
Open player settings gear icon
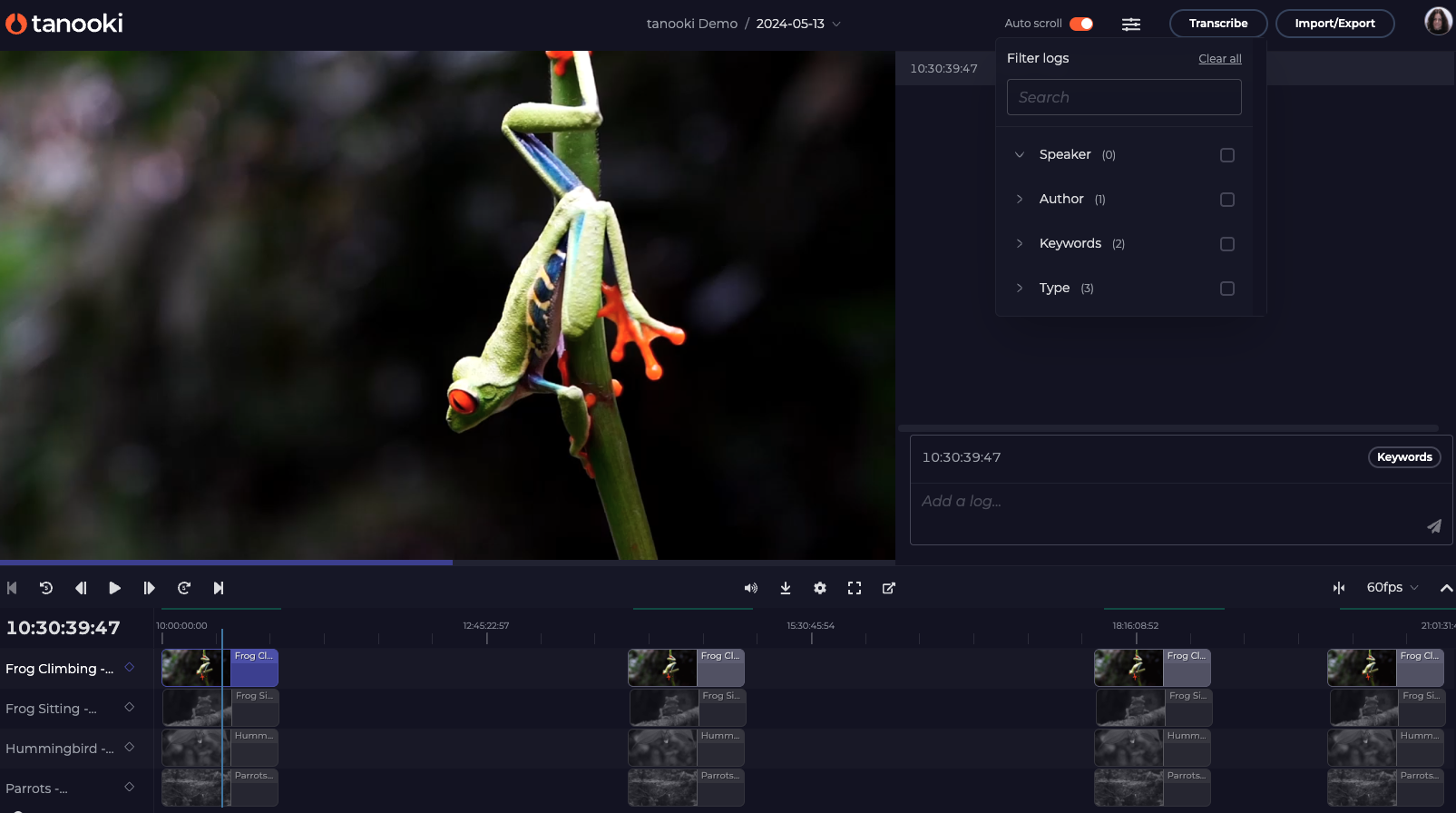click(x=820, y=588)
